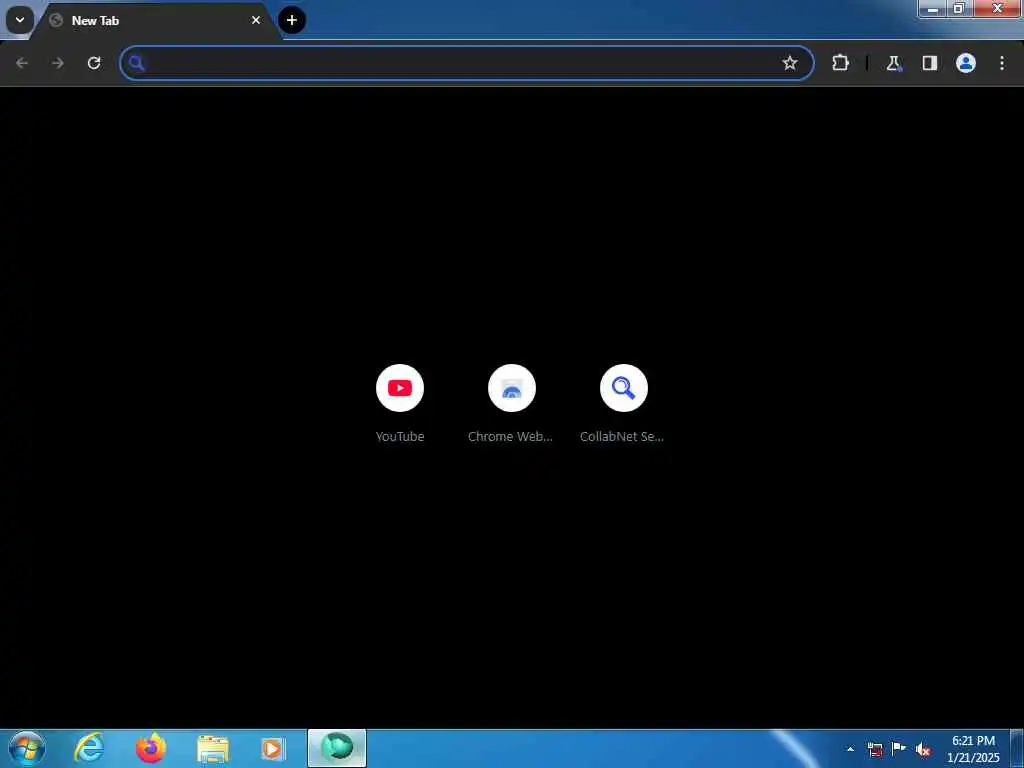
Task: Focus the address bar input field
Action: coord(467,63)
